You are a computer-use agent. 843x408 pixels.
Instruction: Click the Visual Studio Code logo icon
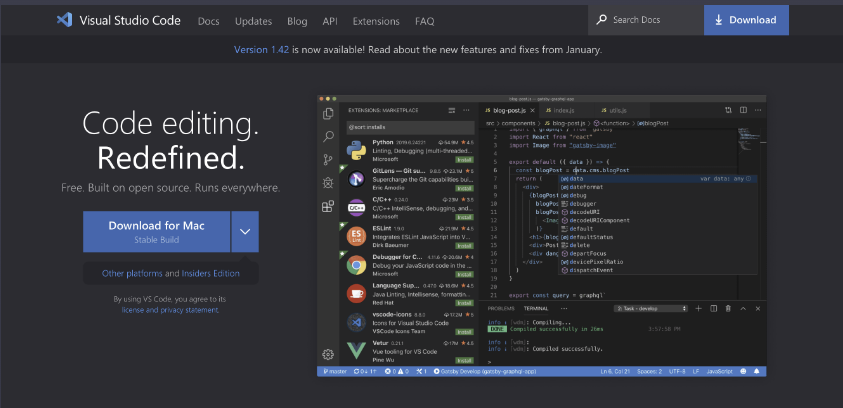click(64, 20)
